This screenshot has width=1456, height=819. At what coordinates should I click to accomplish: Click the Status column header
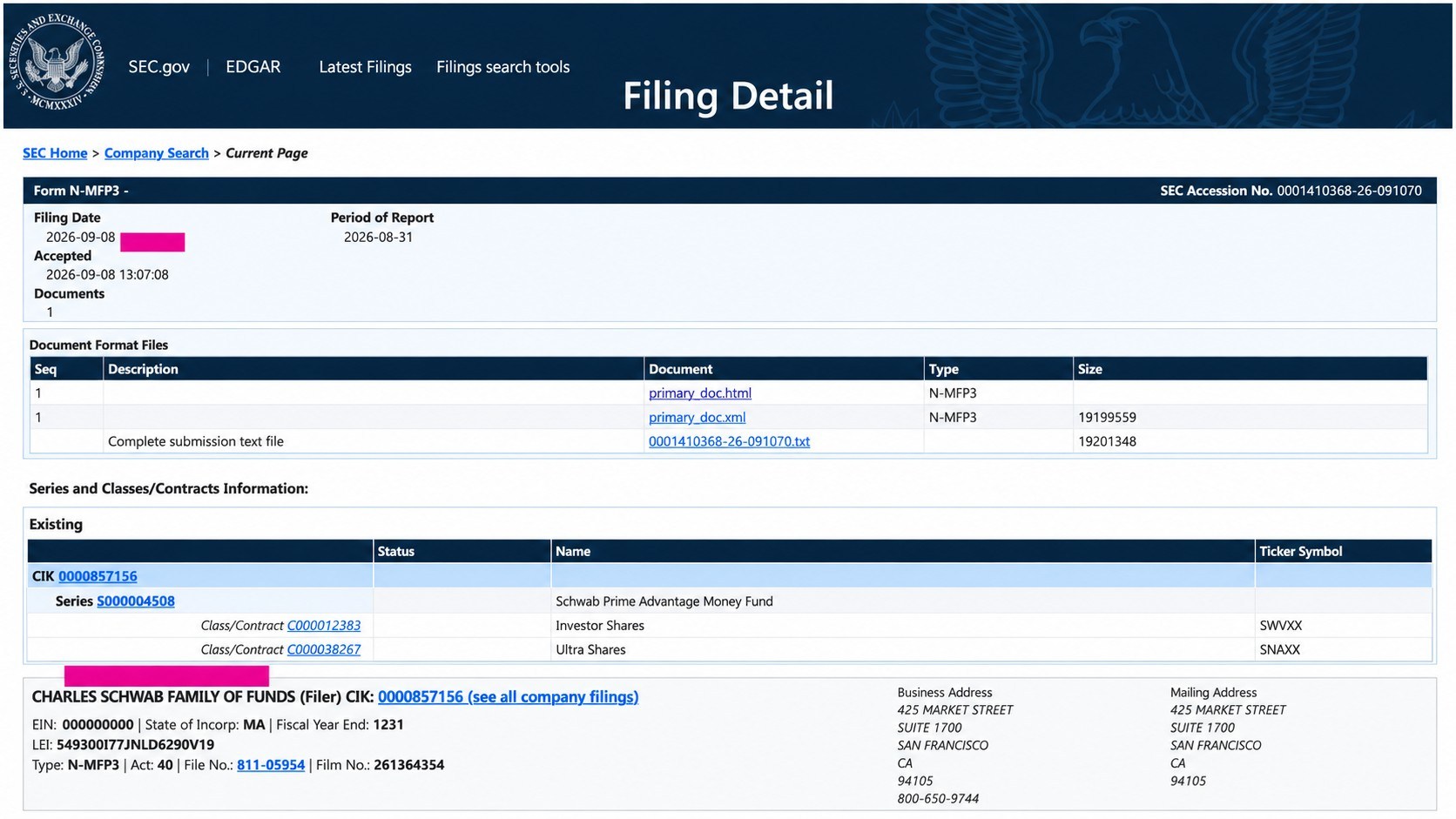coord(396,552)
